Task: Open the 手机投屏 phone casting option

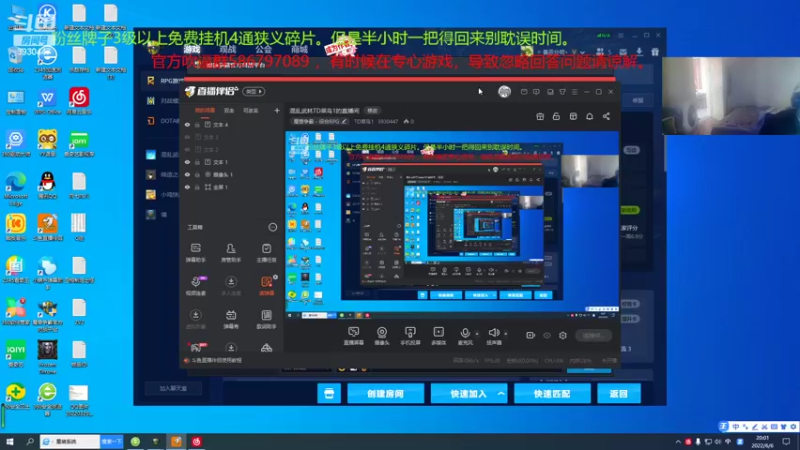Action: (x=410, y=336)
